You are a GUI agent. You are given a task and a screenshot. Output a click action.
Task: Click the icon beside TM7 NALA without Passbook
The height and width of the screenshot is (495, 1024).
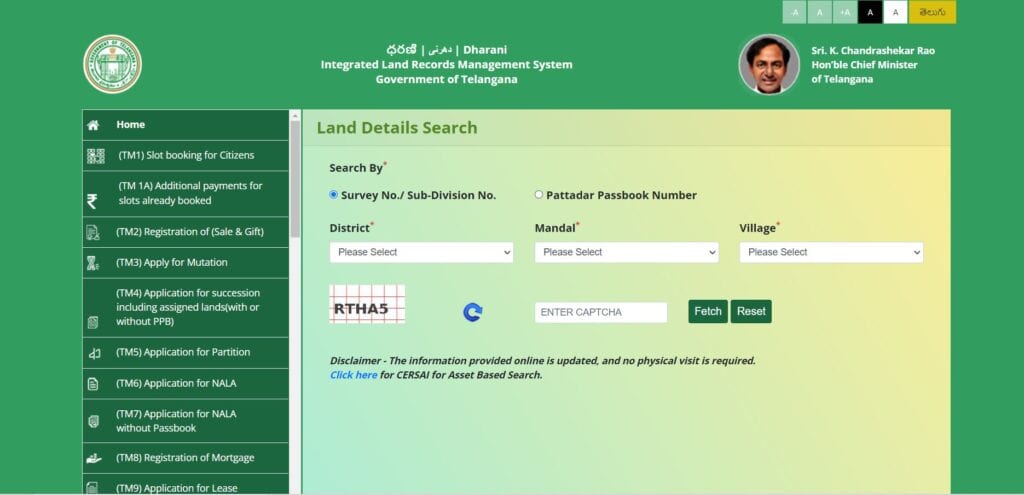[93, 421]
